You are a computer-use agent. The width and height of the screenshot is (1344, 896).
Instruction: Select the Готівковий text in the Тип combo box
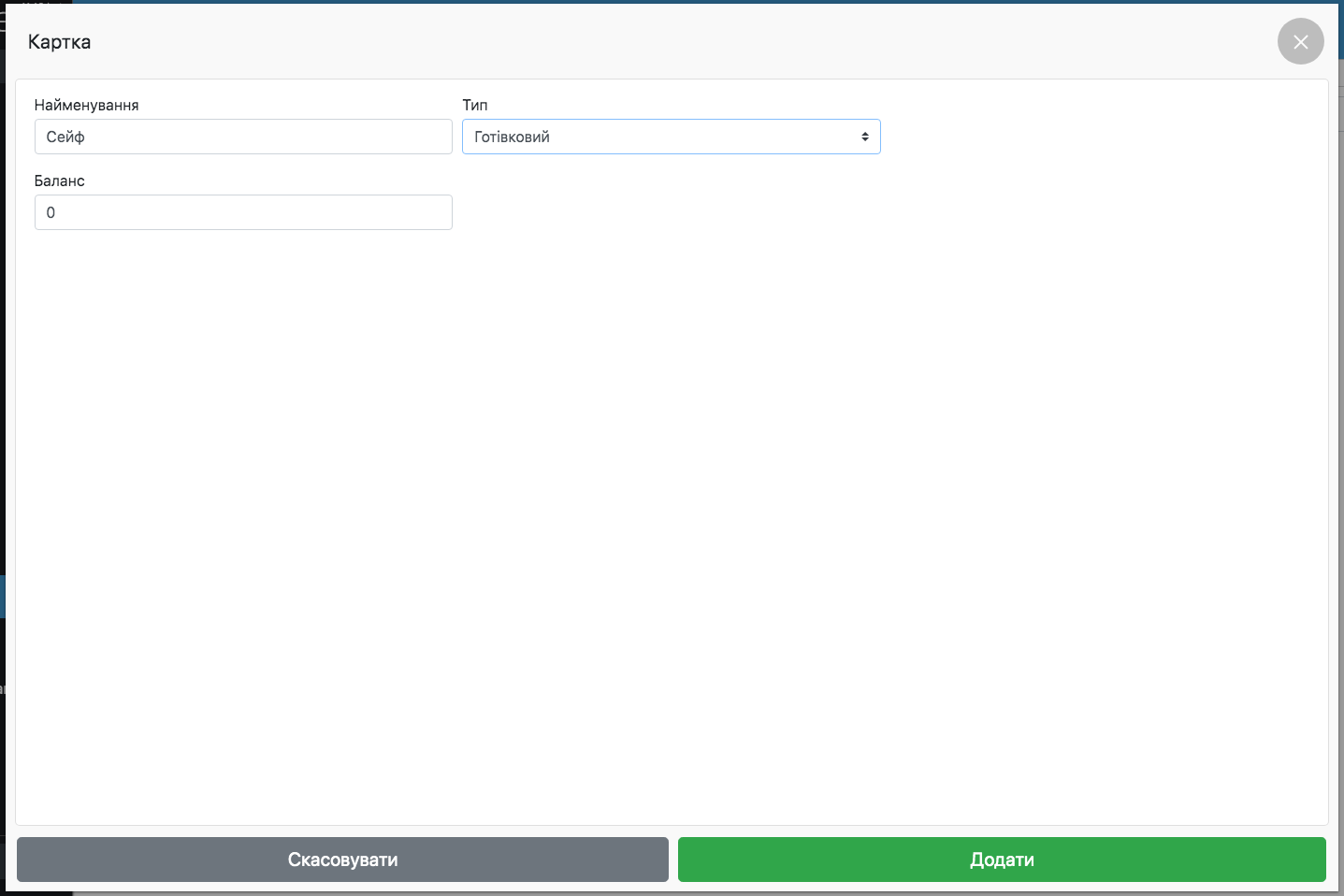click(512, 137)
